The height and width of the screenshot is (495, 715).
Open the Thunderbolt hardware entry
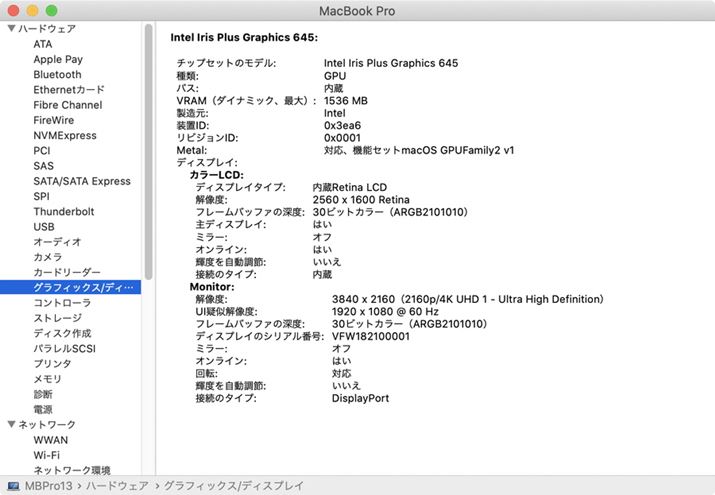(64, 212)
